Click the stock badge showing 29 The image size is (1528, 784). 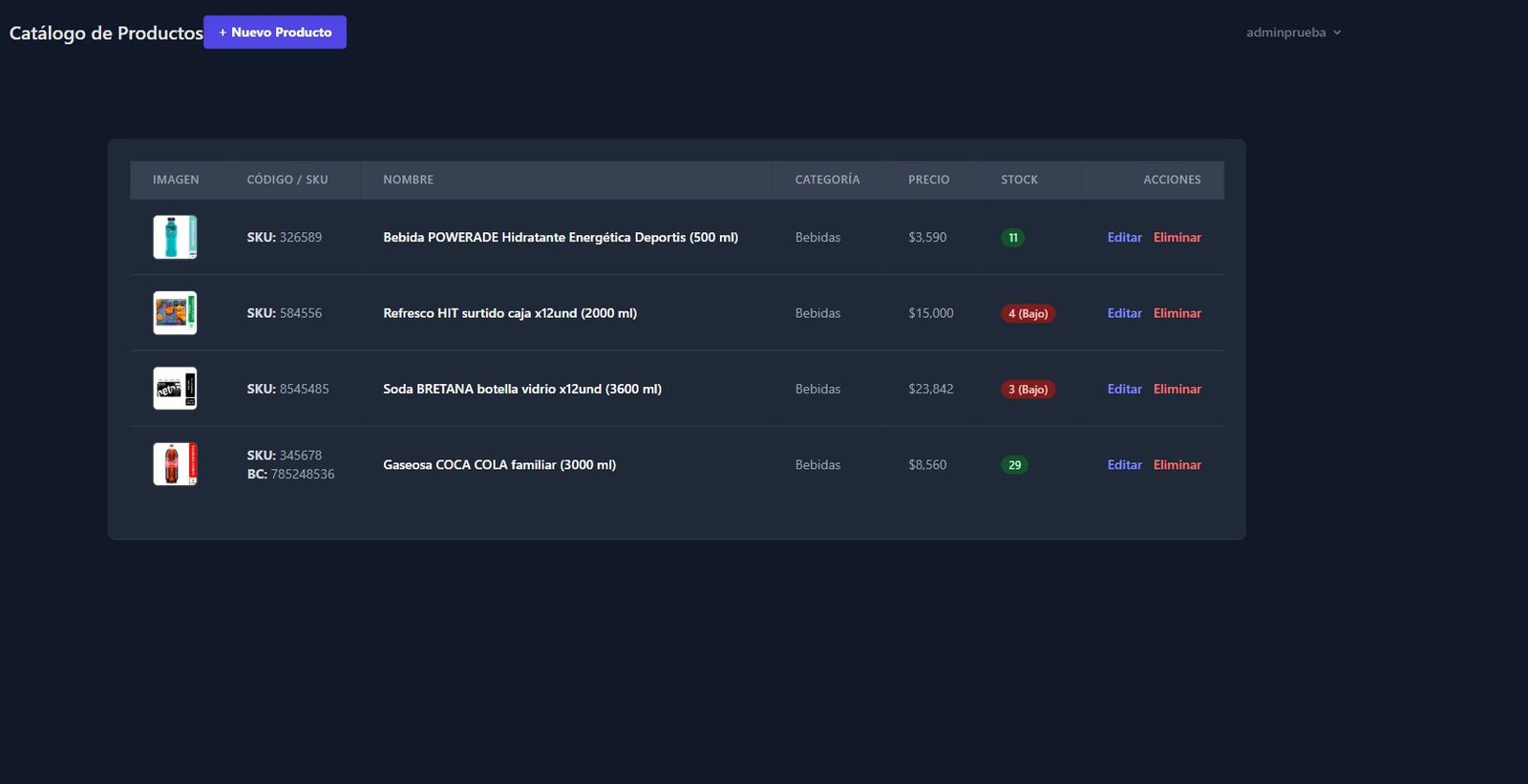[1014, 465]
